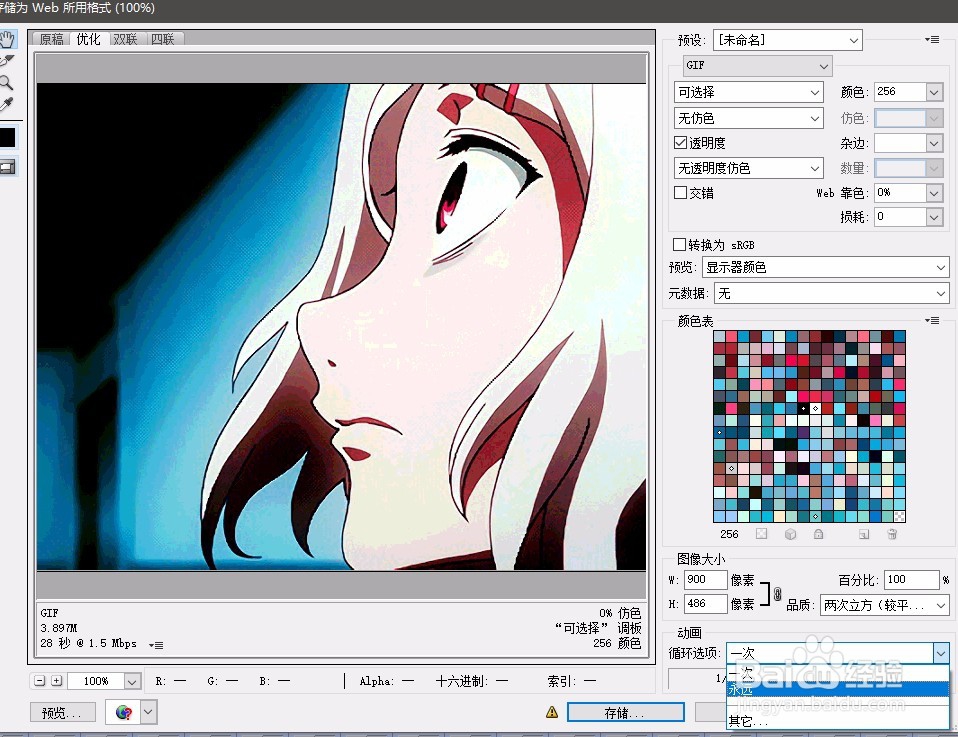Select the Zoom magnifier tool
The image size is (958, 737).
[x=6, y=82]
